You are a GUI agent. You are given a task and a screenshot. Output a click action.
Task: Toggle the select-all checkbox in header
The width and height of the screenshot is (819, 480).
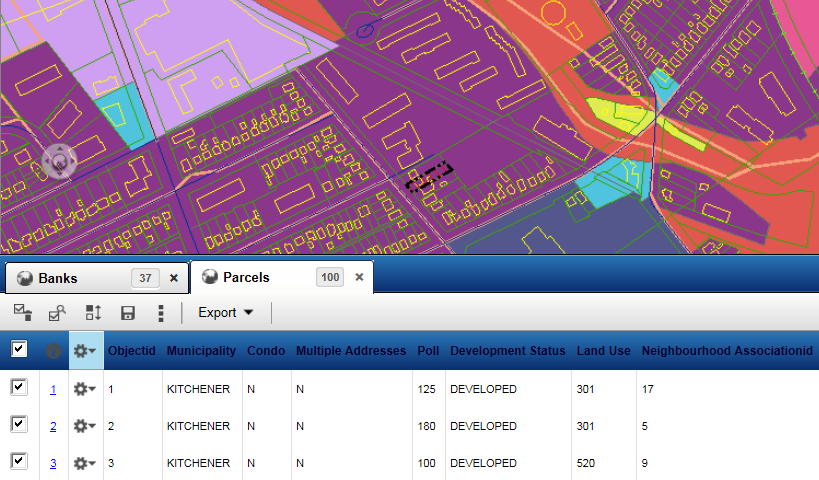pyautogui.click(x=19, y=350)
